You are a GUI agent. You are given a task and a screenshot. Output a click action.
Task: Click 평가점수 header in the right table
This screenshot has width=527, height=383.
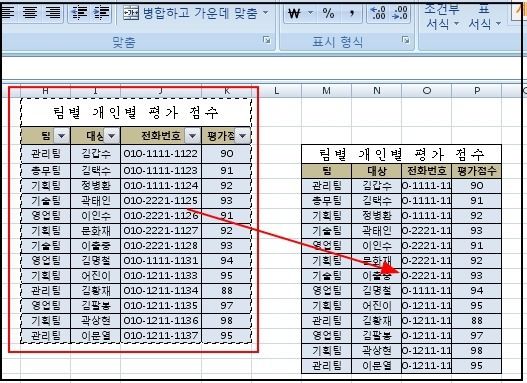click(x=476, y=171)
